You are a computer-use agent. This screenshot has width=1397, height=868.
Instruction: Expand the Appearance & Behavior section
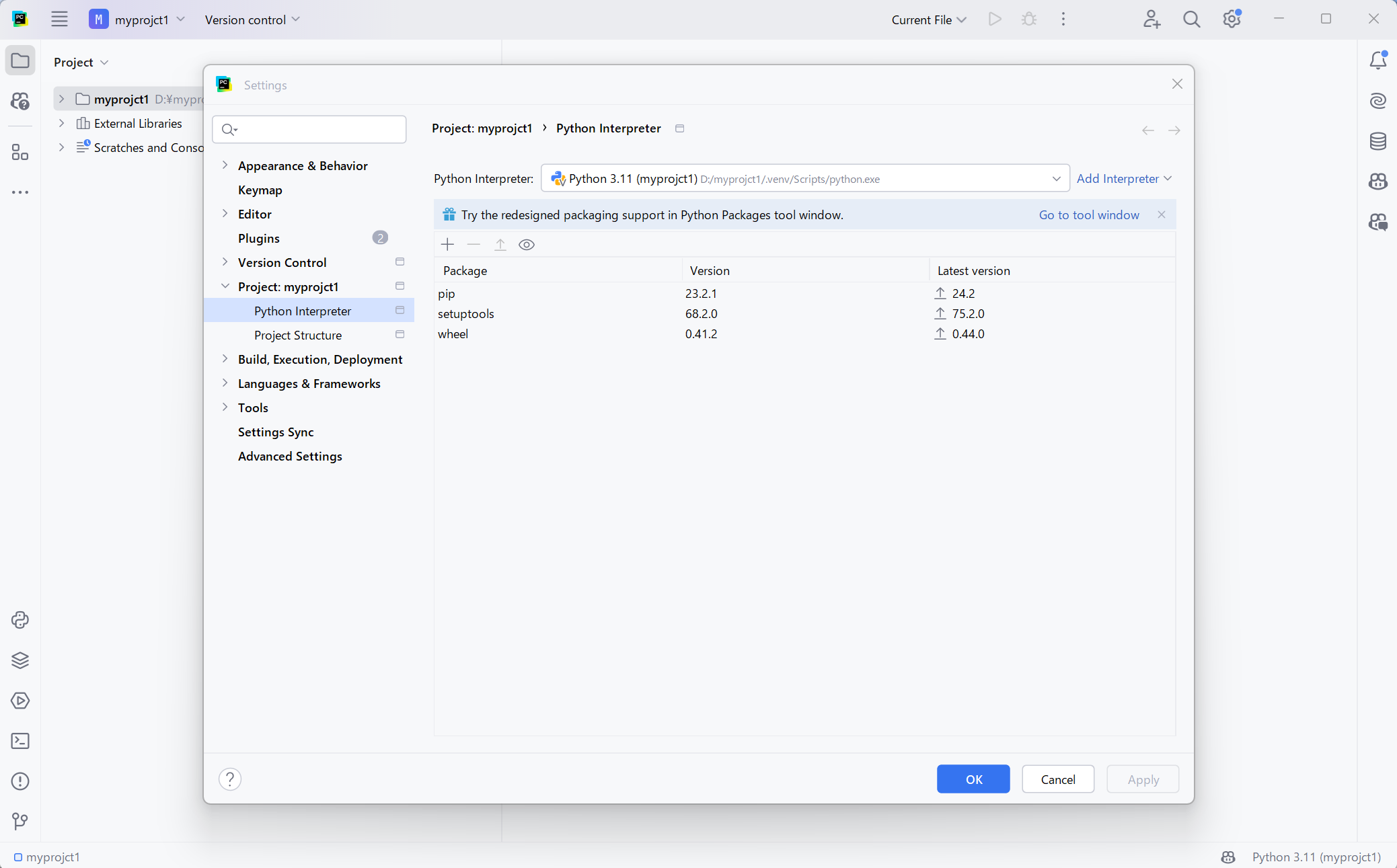pyautogui.click(x=225, y=165)
